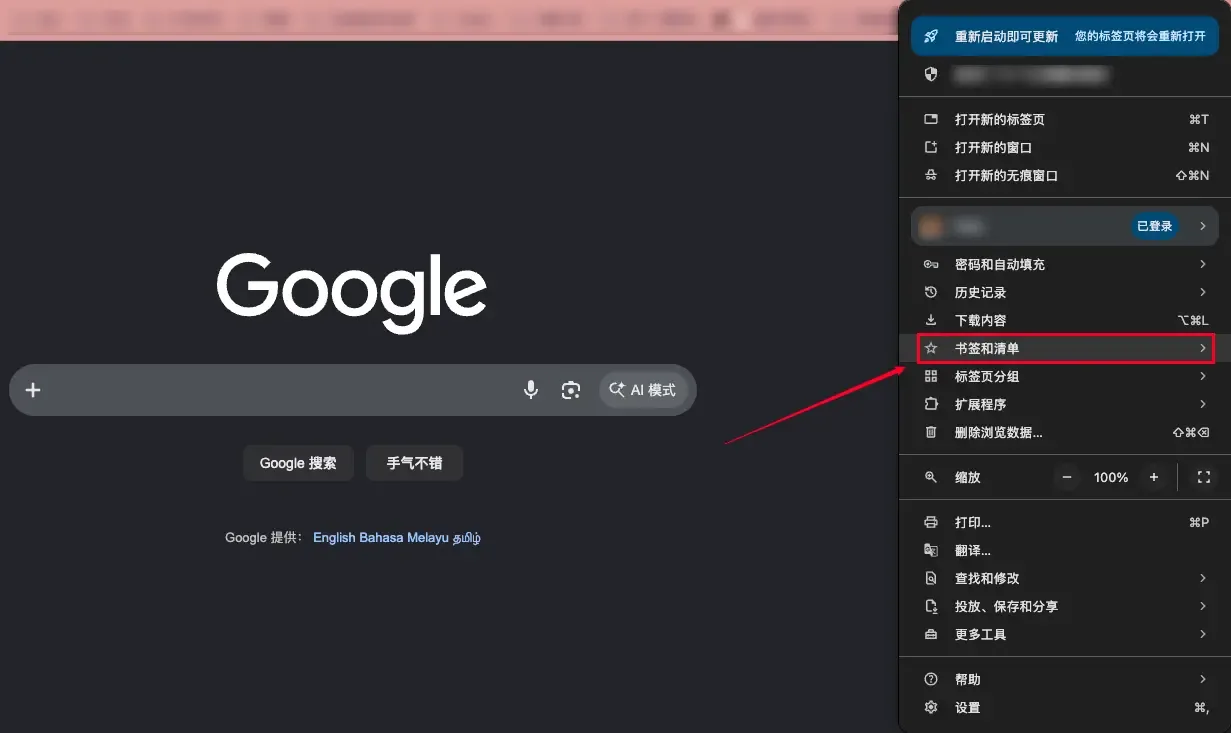
Task: Open 查找和修改 submenu
Action: [1064, 578]
